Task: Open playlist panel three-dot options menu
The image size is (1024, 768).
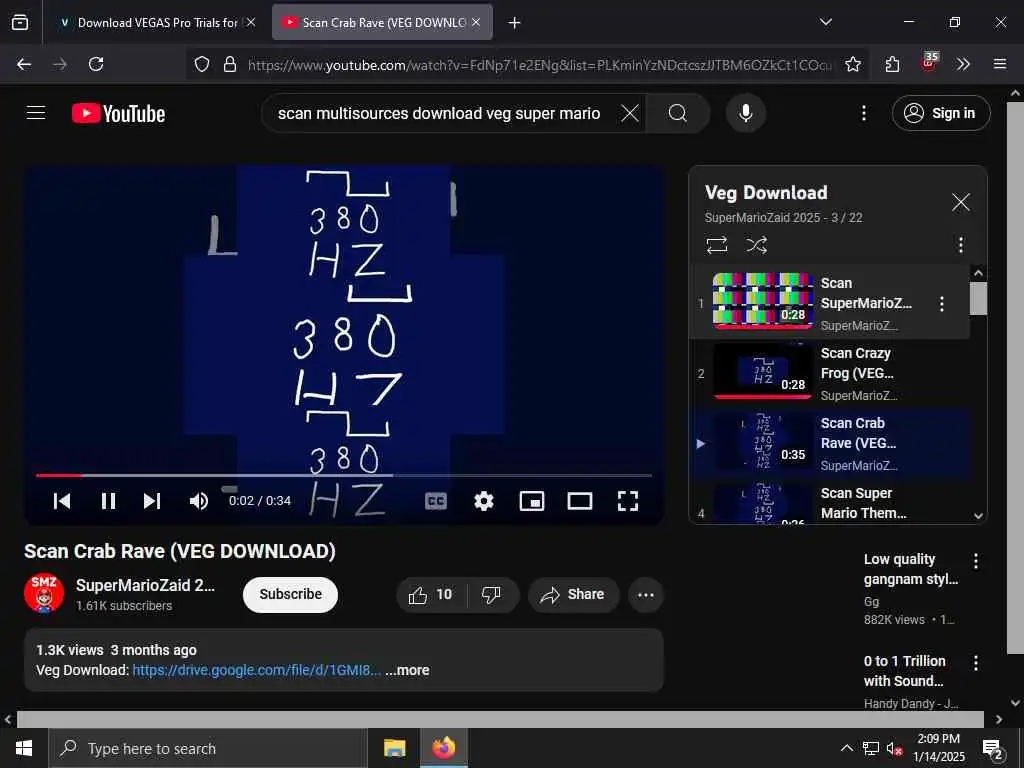Action: pyautogui.click(x=960, y=245)
